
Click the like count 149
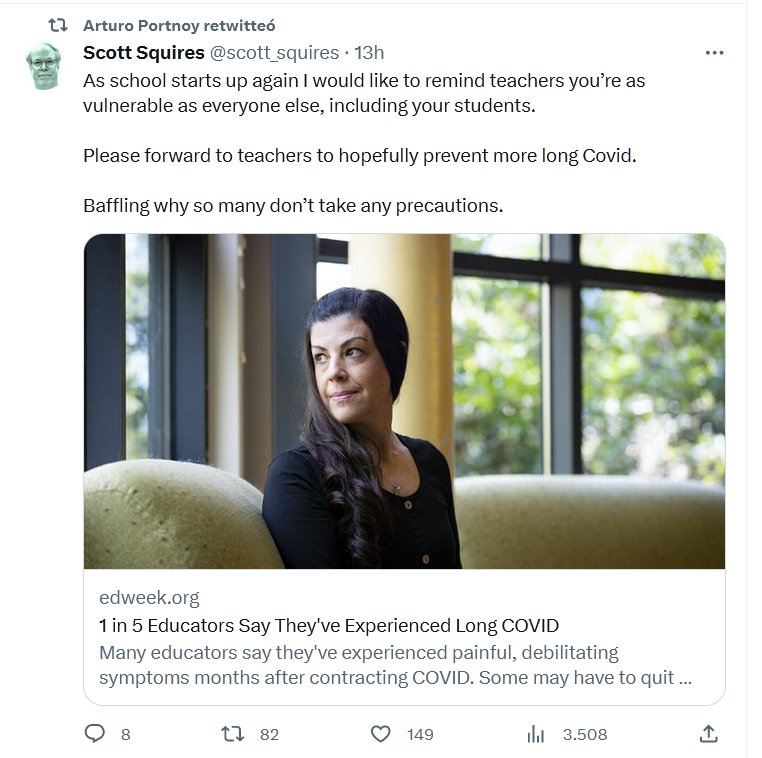point(420,734)
